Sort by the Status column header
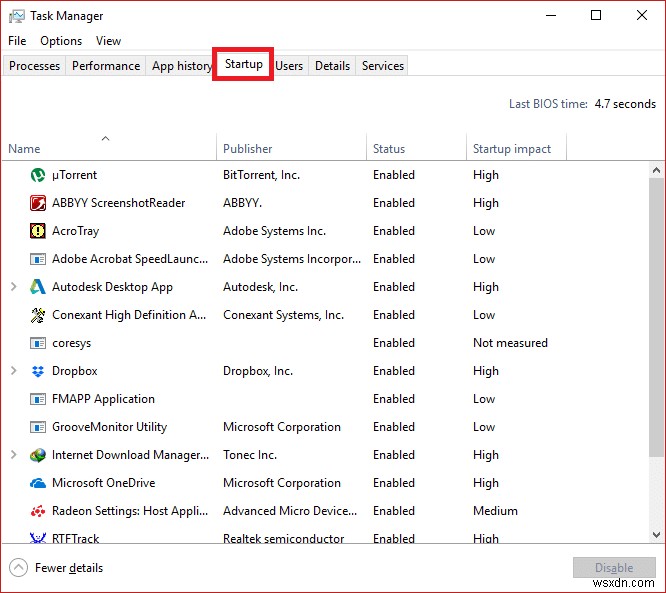666x593 pixels. pyautogui.click(x=416, y=147)
